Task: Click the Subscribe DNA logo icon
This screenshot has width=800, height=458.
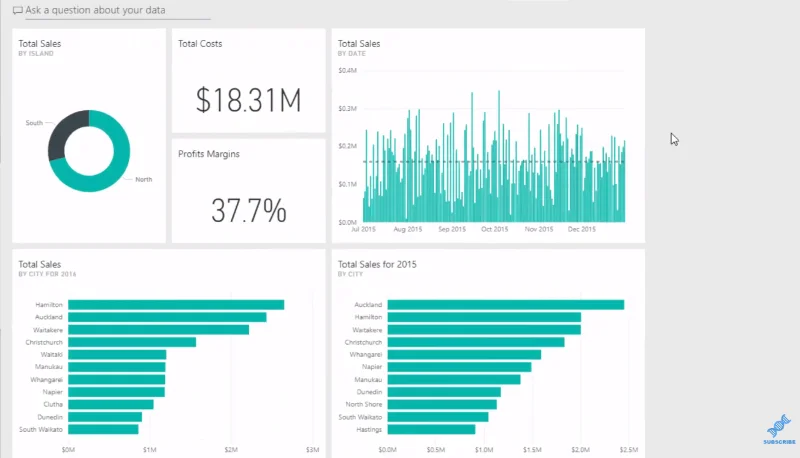Action: [779, 429]
